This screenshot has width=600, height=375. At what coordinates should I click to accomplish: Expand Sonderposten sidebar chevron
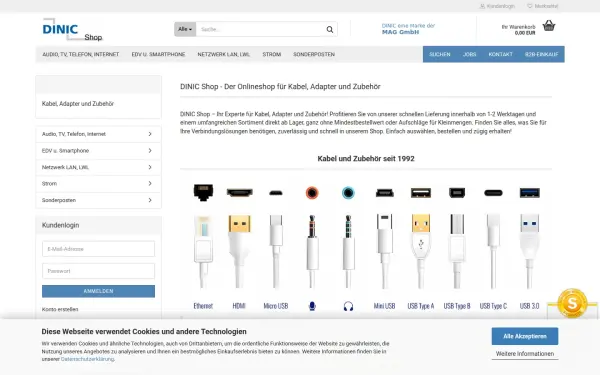point(150,200)
